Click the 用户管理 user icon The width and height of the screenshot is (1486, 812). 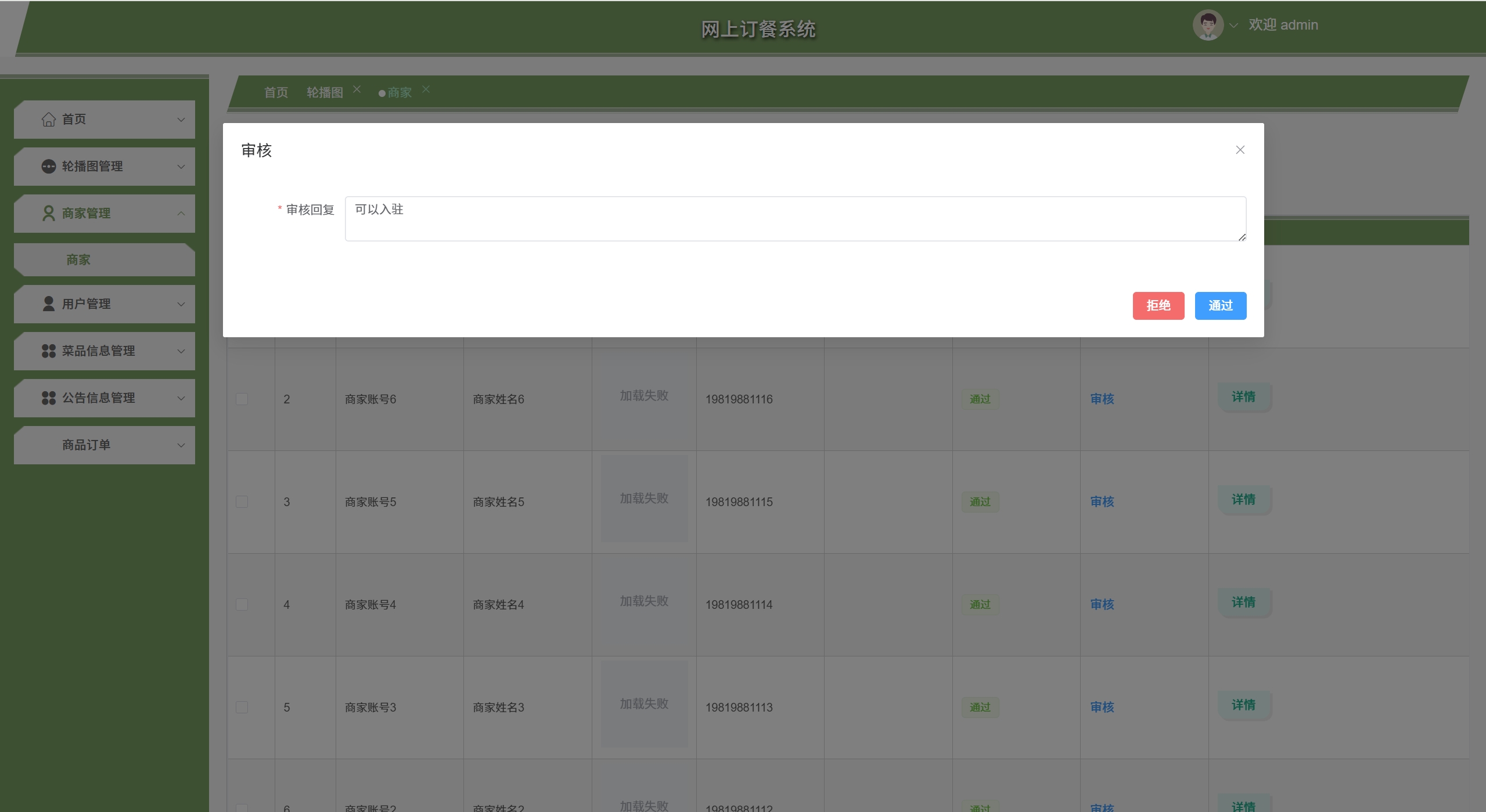click(x=49, y=304)
